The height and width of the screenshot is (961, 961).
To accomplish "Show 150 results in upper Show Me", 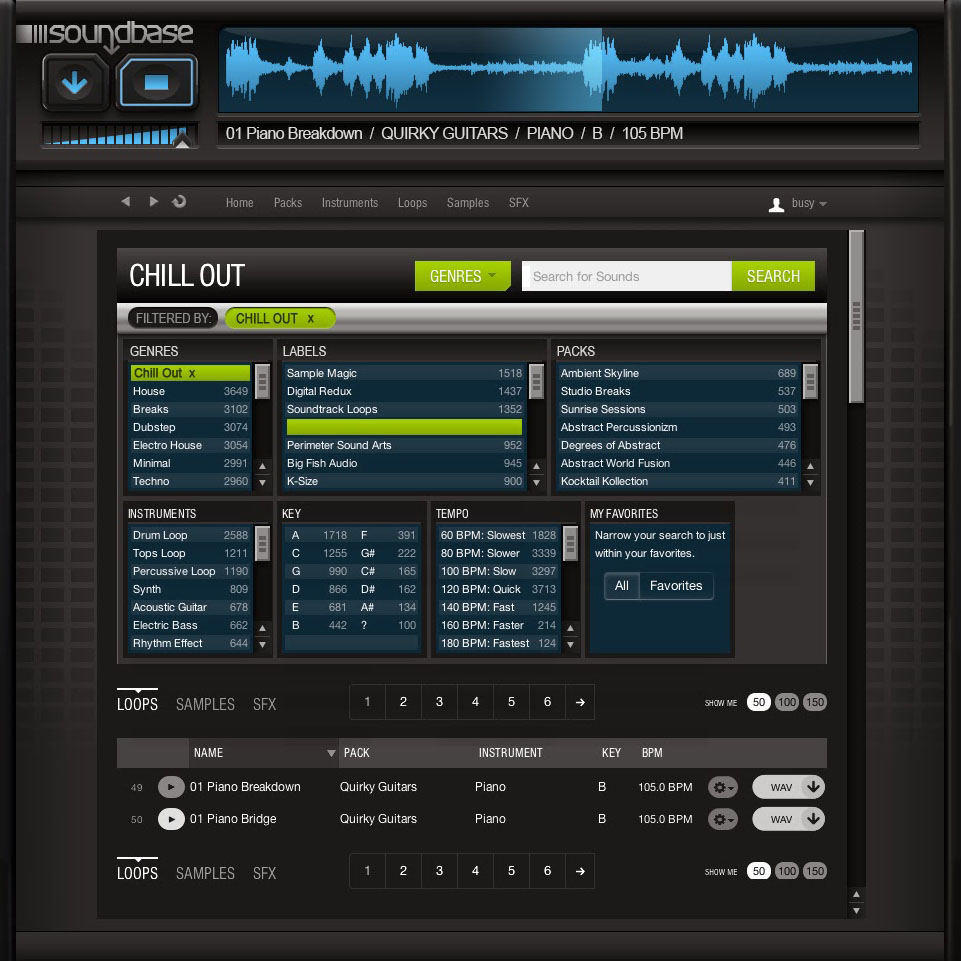I will click(x=815, y=702).
